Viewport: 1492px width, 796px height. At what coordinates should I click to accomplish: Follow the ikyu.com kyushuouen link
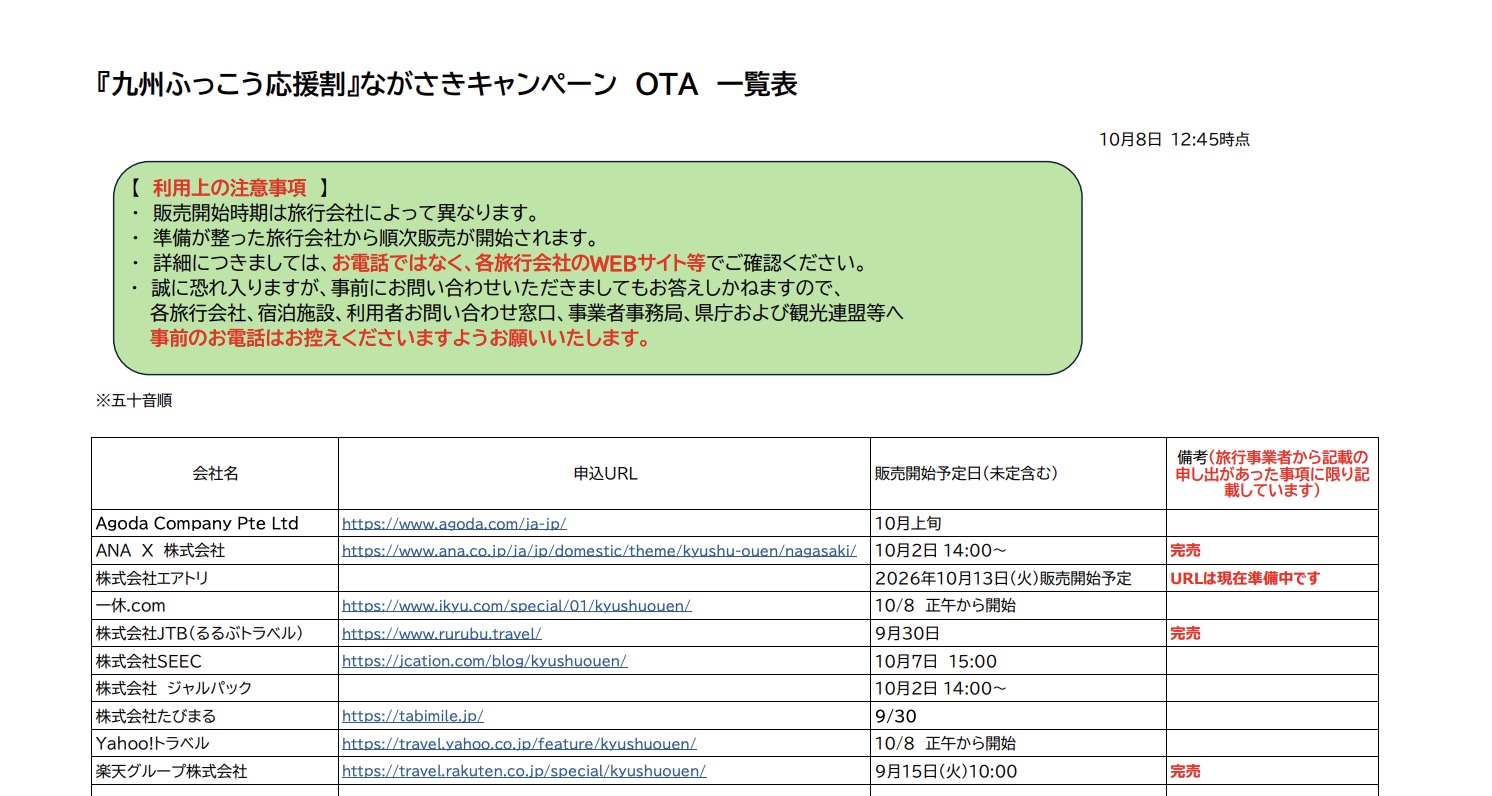[x=516, y=606]
